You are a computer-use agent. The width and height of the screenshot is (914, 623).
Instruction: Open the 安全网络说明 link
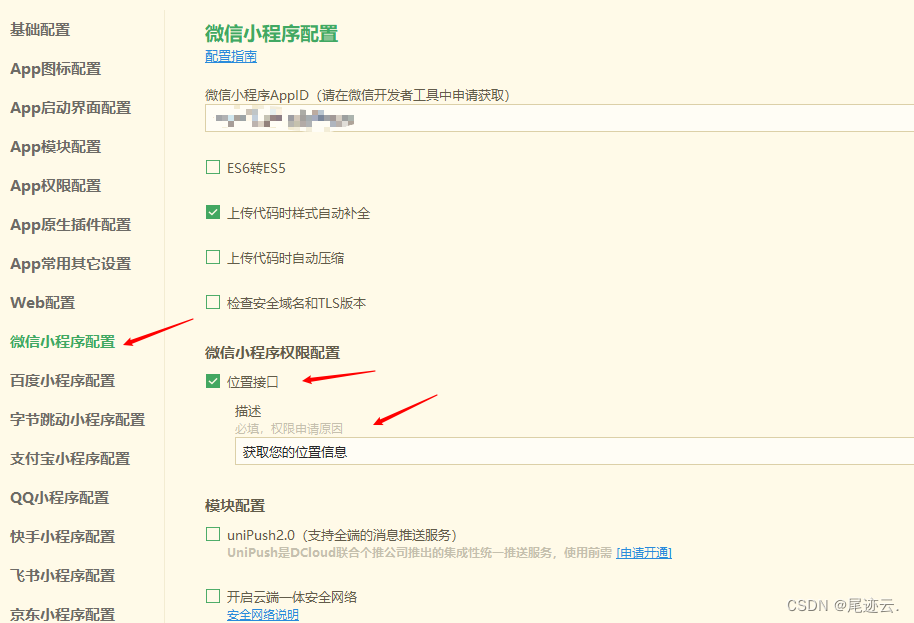point(263,615)
